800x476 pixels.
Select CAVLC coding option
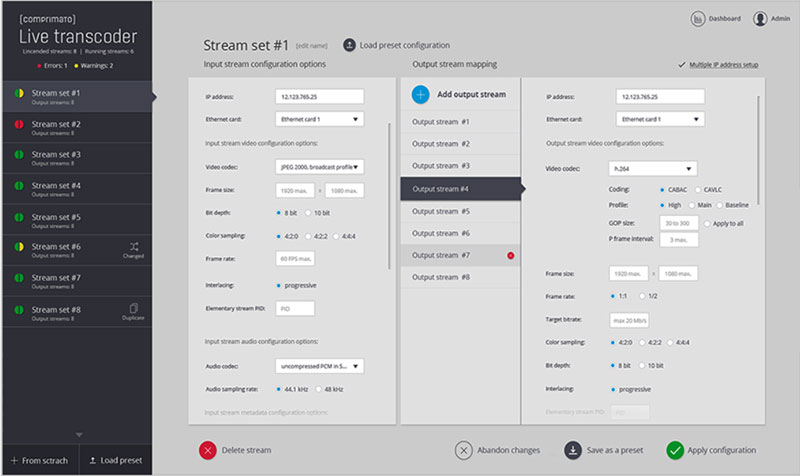point(698,190)
